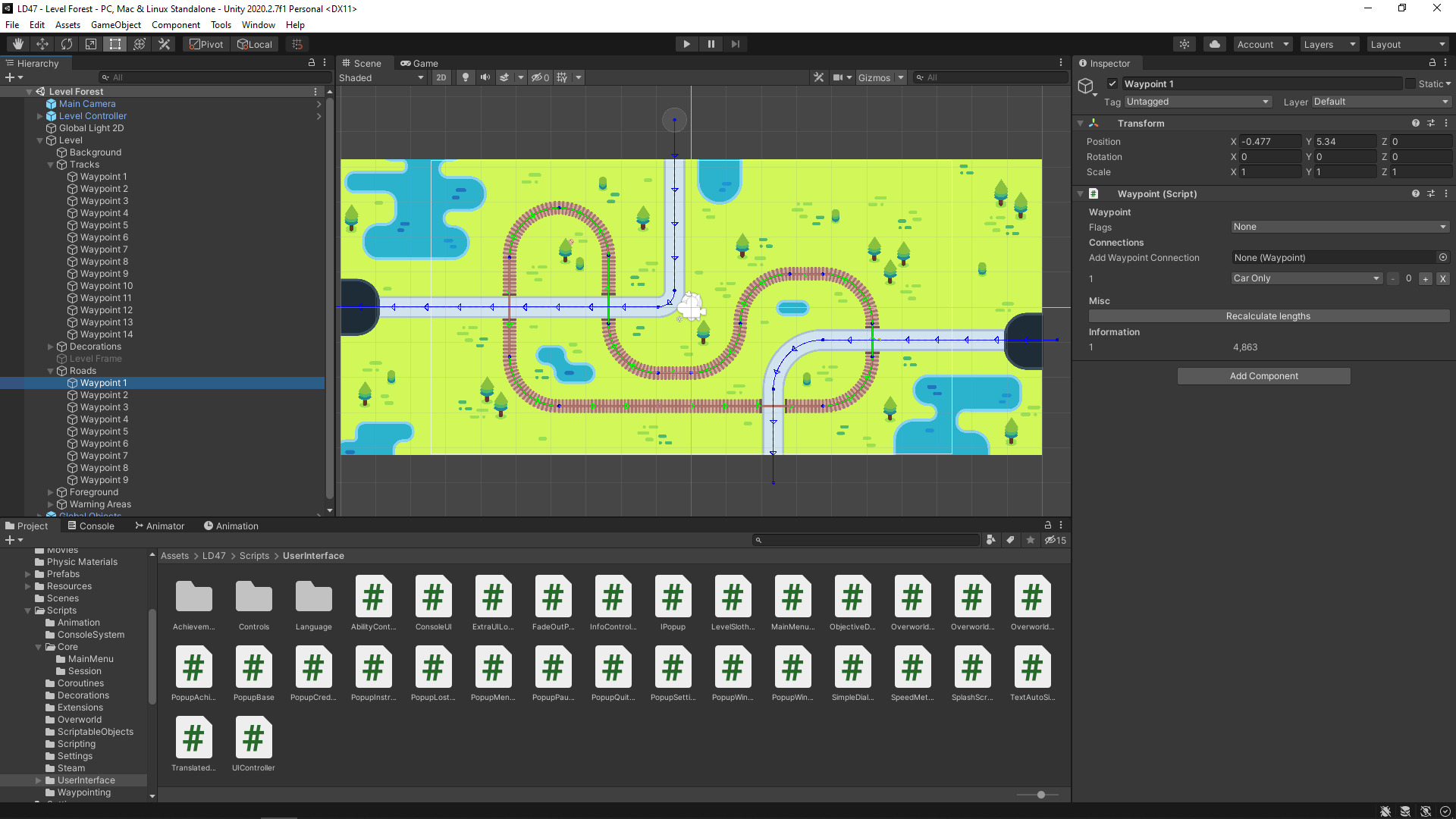
Task: Toggle scene lighting bulb icon
Action: [466, 77]
